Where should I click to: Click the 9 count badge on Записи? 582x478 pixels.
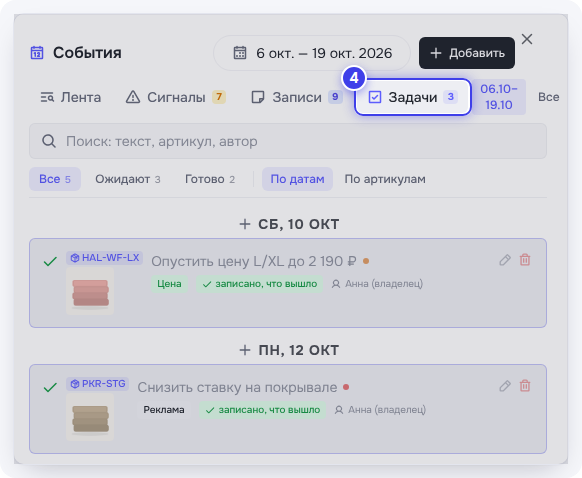pyautogui.click(x=335, y=97)
